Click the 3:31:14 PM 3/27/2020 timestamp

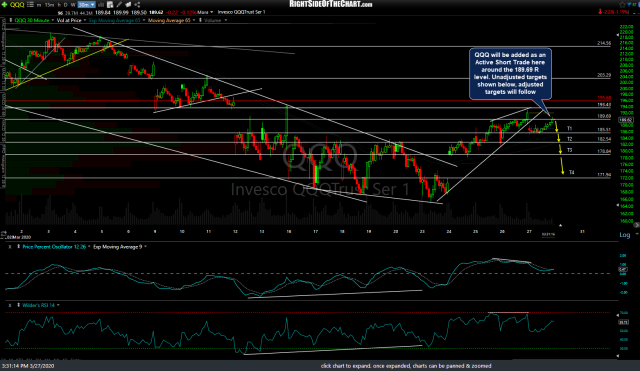pos(28,366)
